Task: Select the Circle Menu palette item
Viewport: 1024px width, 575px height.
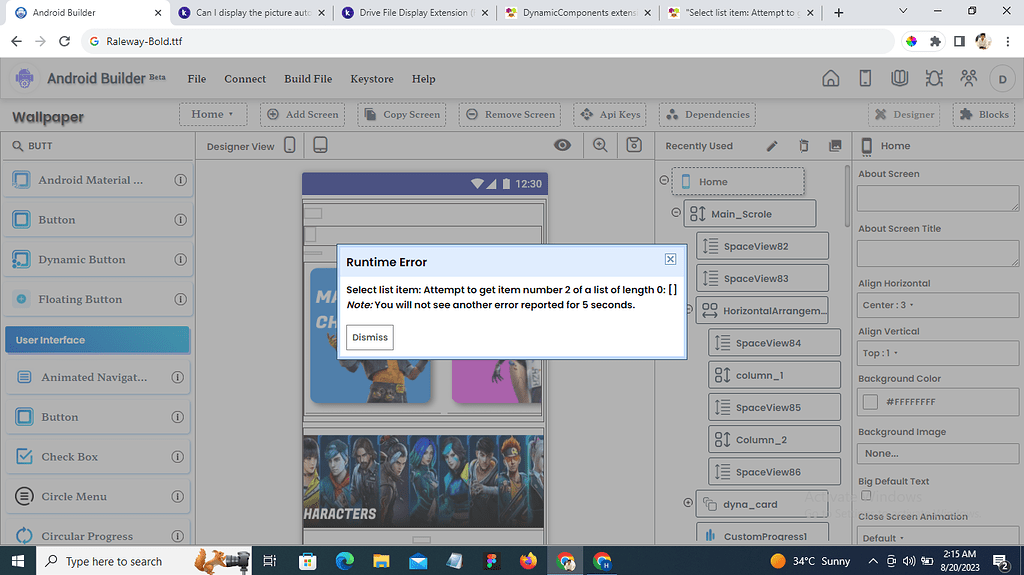Action: 98,497
